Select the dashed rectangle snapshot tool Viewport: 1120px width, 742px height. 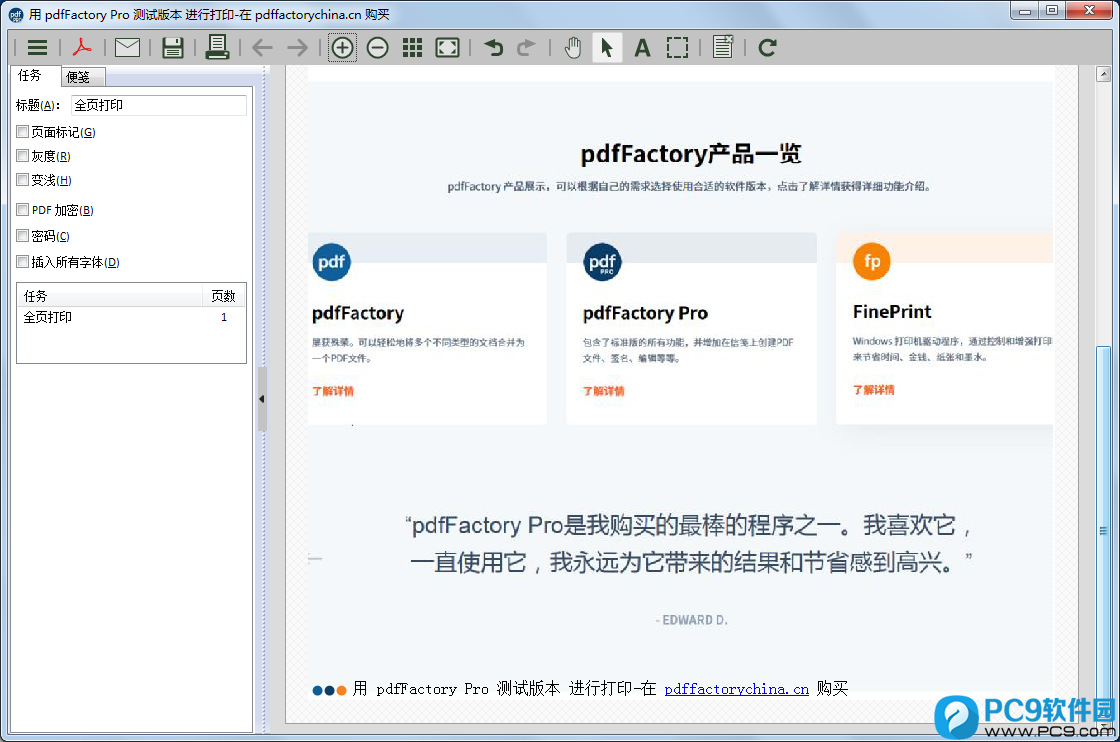point(677,48)
